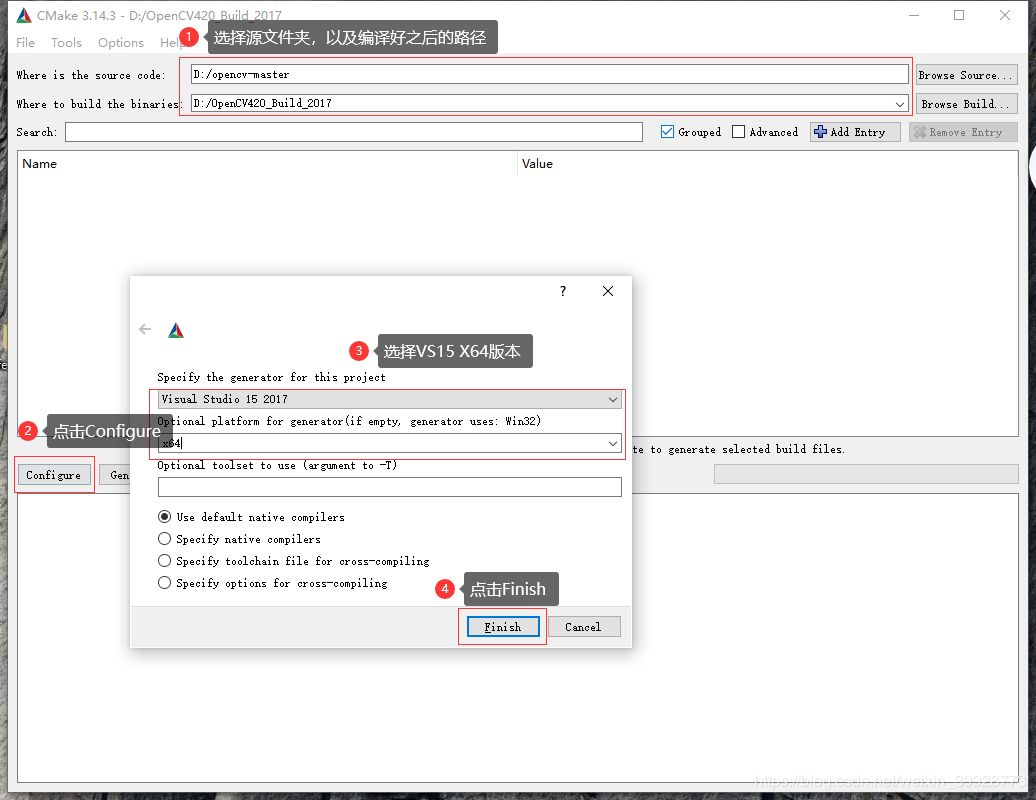Open the Options menu
Image resolution: width=1036 pixels, height=800 pixels.
(x=121, y=42)
